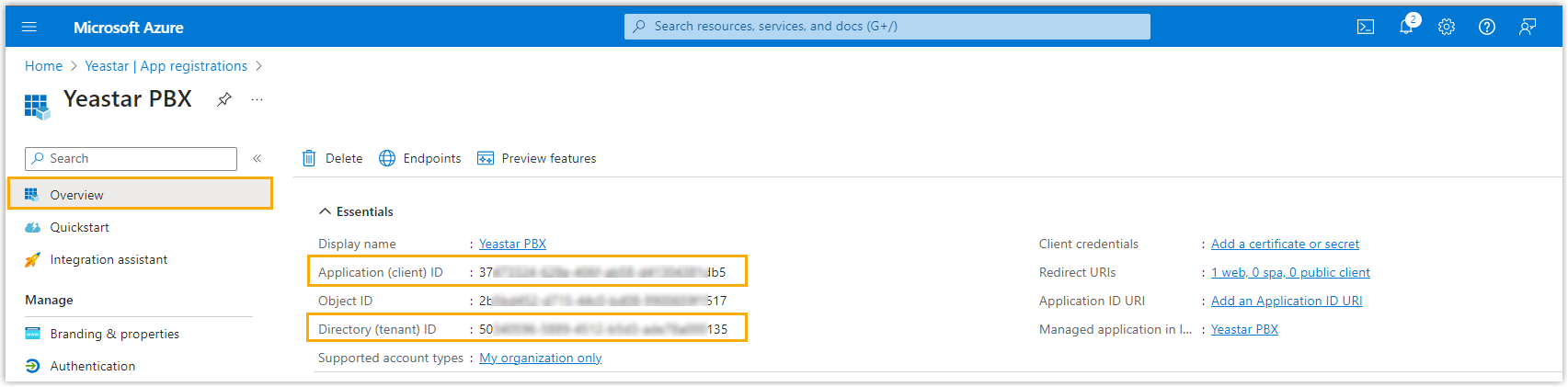Viewport: 1568px width, 387px height.
Task: Go to Branding & properties
Action: tap(114, 334)
